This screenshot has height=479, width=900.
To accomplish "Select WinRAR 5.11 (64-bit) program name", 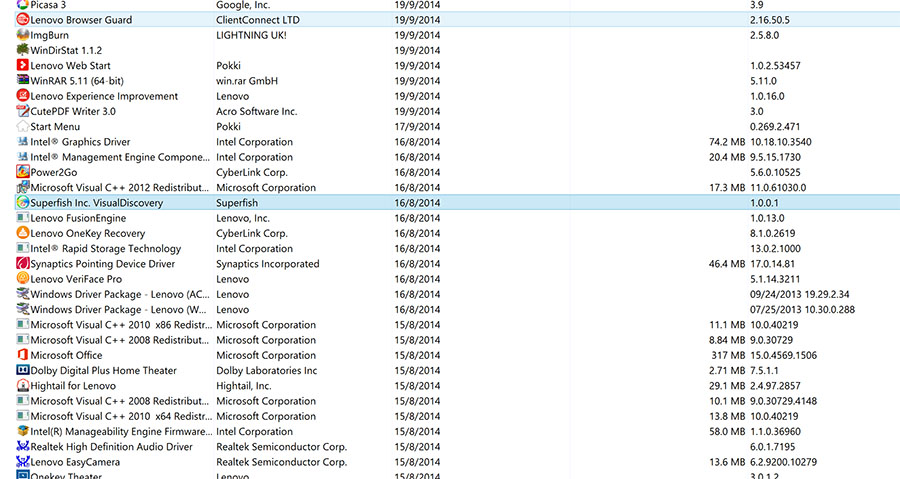I will click(x=77, y=81).
